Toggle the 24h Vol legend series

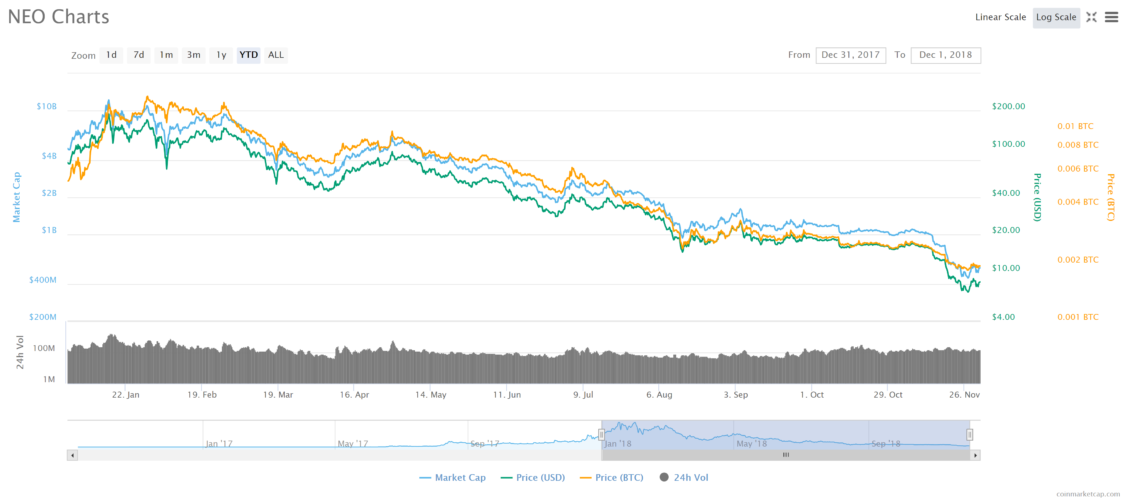tap(683, 477)
